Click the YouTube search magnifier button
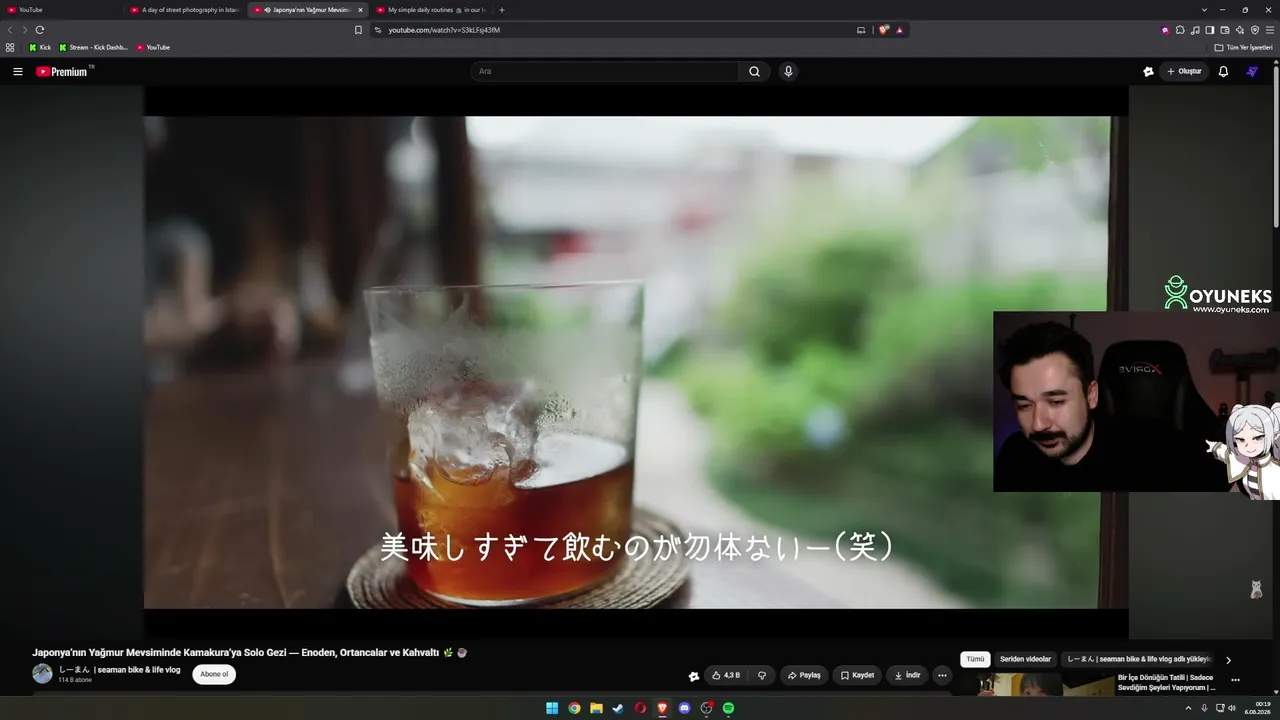 tap(755, 71)
